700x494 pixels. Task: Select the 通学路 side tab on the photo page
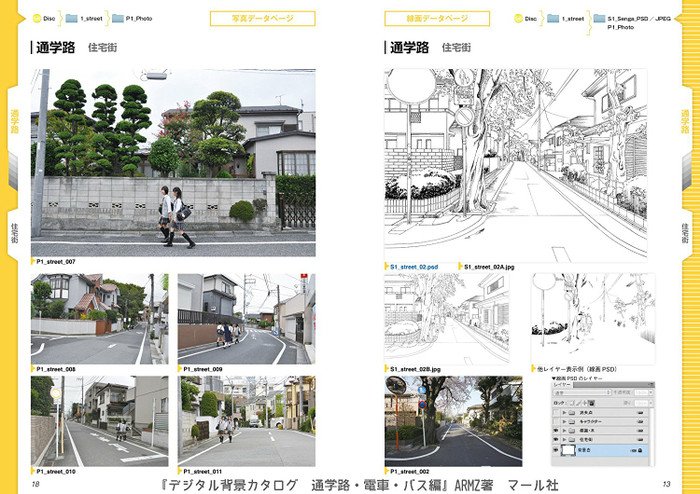pos(14,128)
